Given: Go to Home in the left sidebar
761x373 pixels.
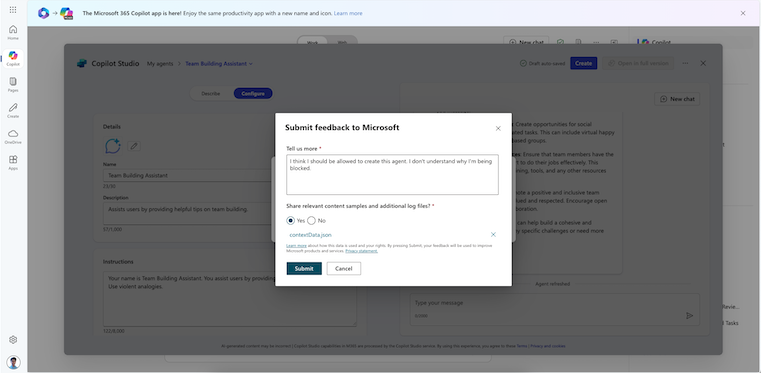Looking at the screenshot, I should coord(13,32).
